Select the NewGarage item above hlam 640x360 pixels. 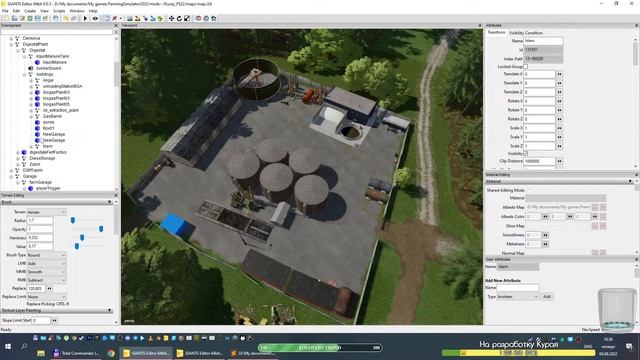pyautogui.click(x=54, y=140)
